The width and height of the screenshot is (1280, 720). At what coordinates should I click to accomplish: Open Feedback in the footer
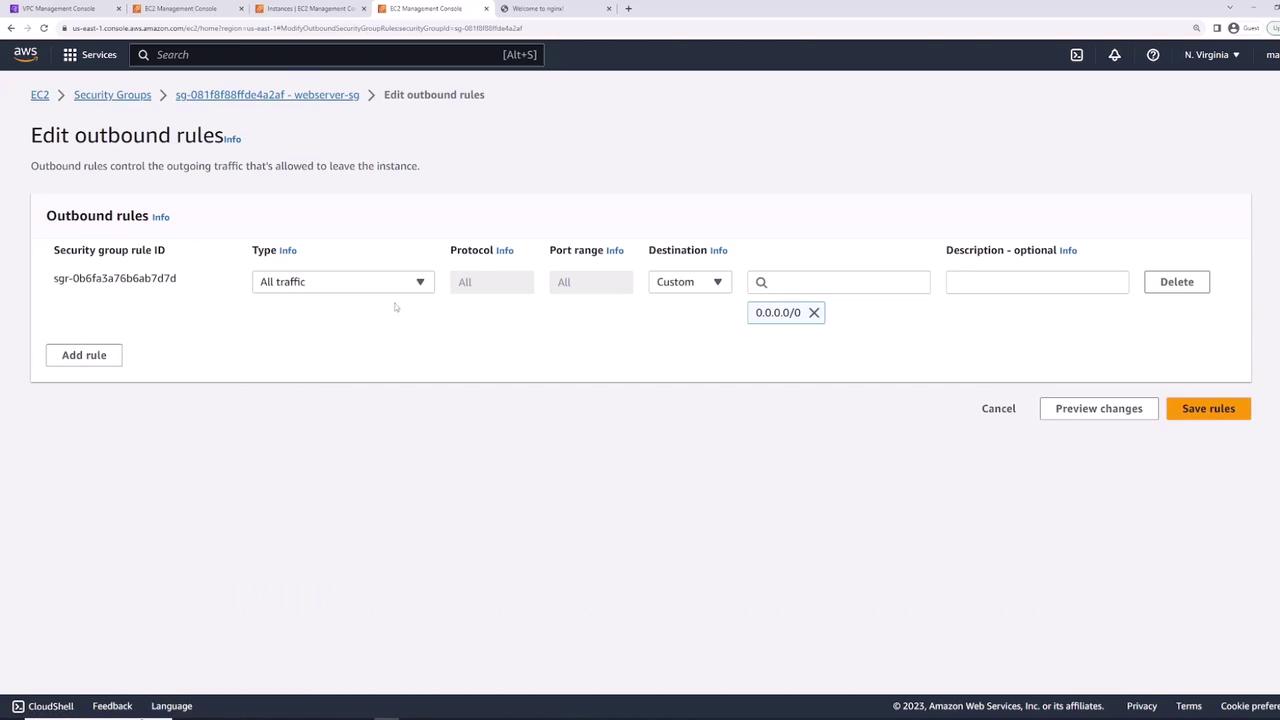(112, 706)
